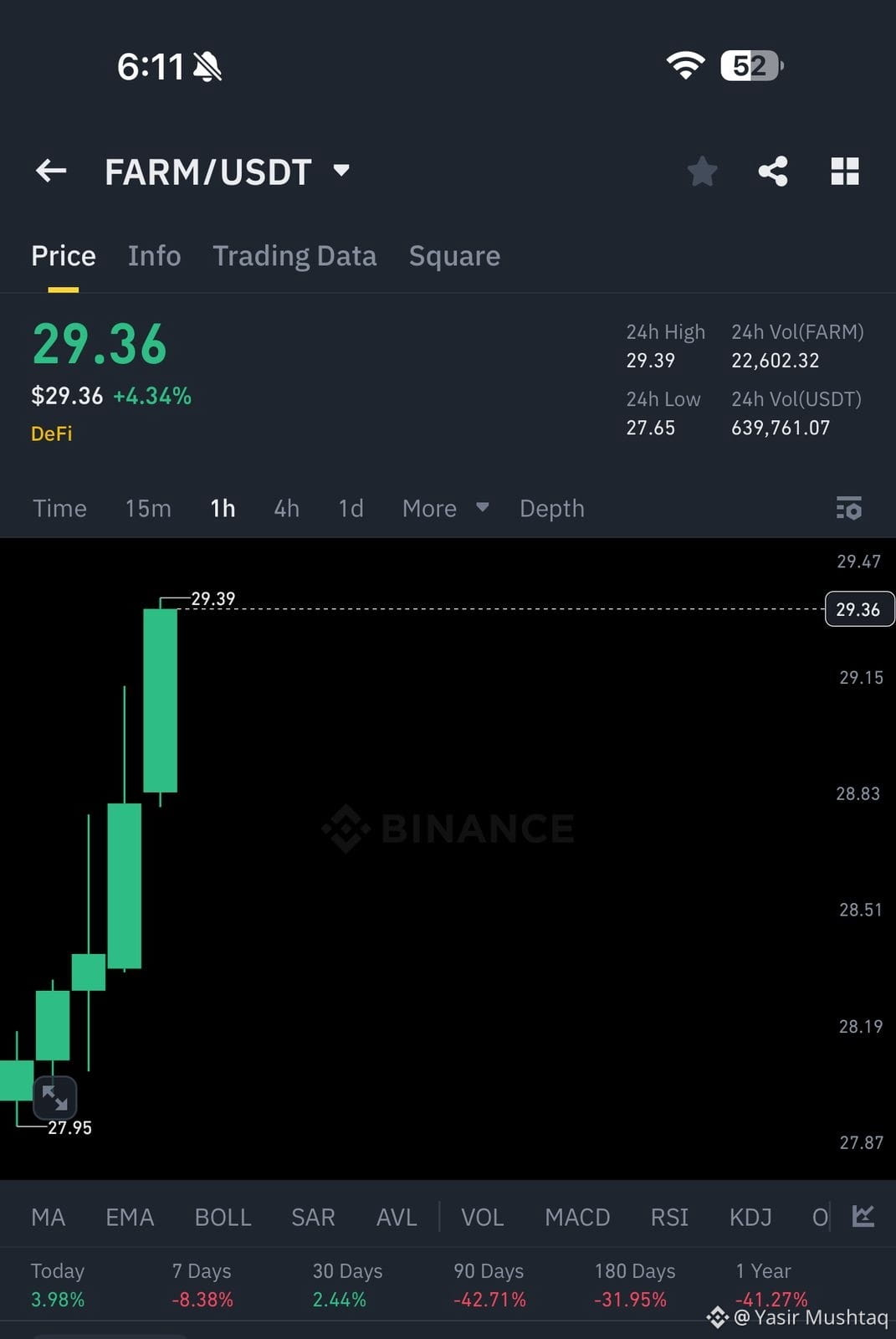The image size is (896, 1339).
Task: Open chart settings icon beside Depth
Action: point(849,508)
